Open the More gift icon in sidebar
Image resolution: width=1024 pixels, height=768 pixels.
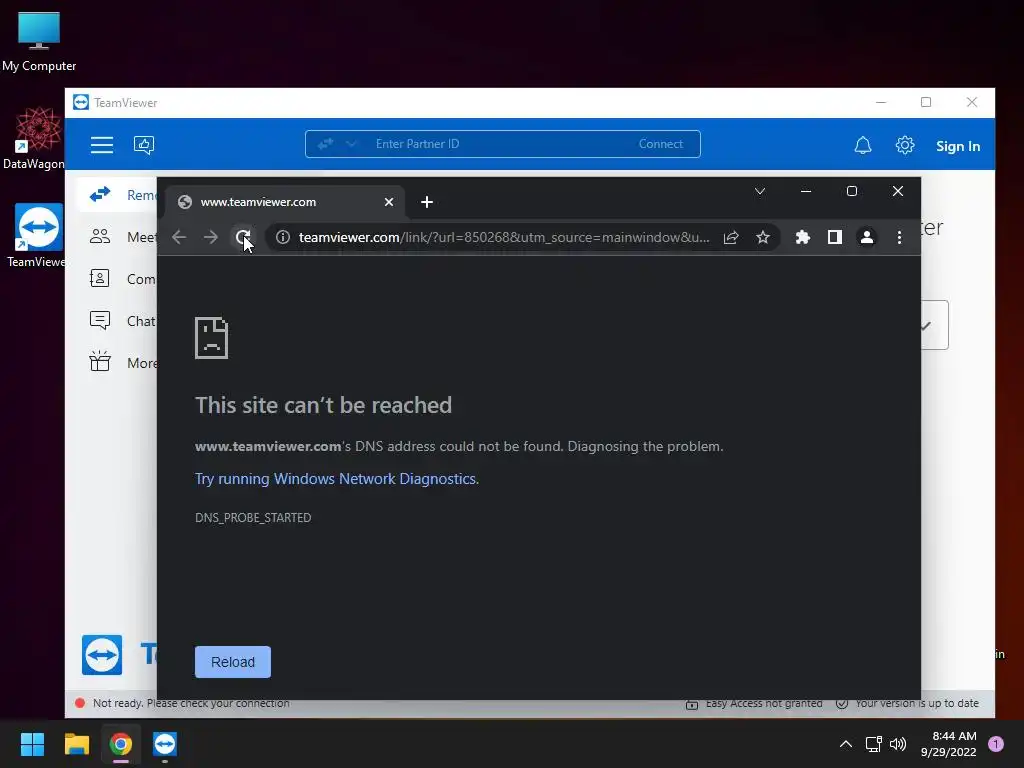pos(100,362)
